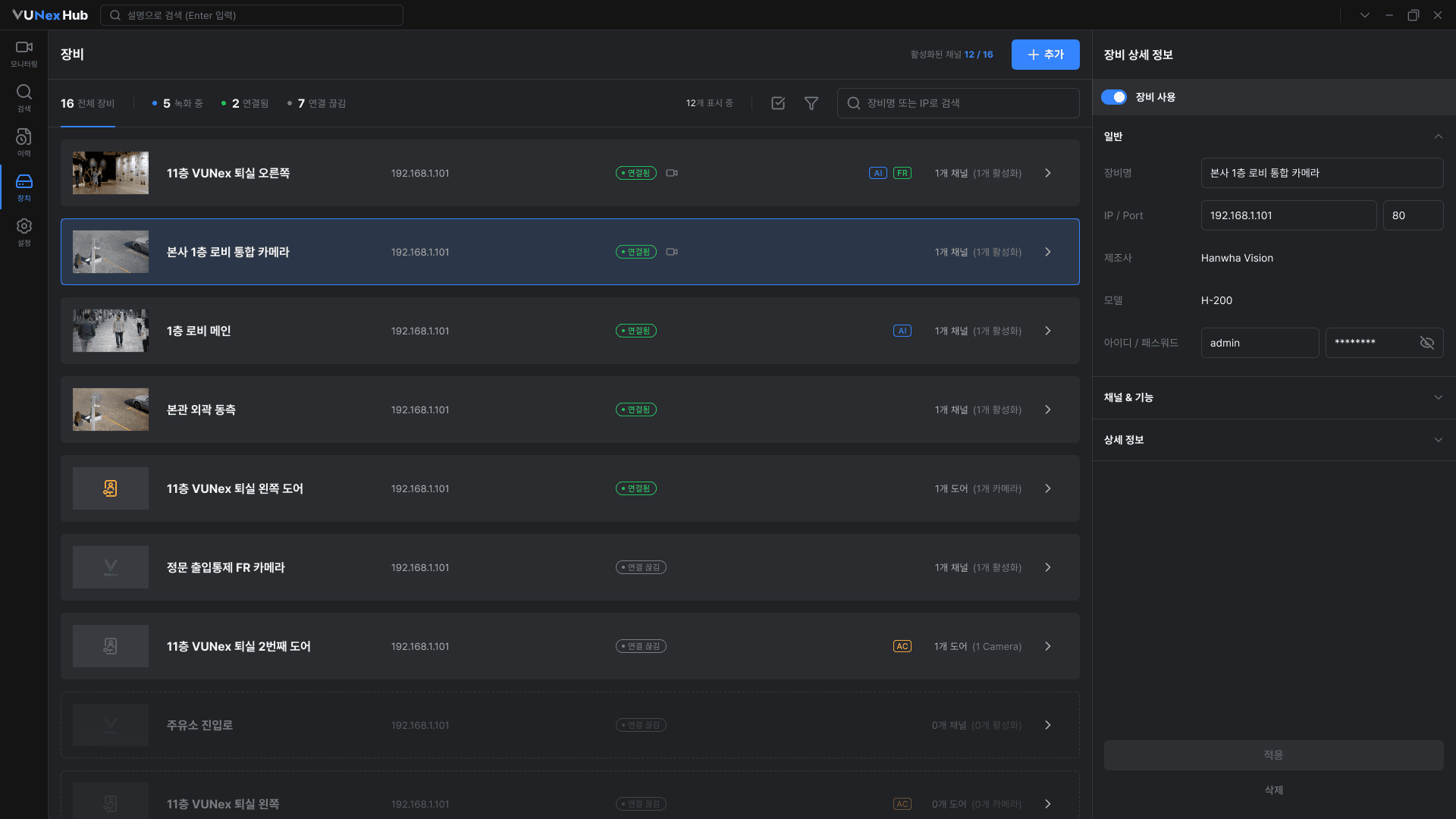Viewport: 1456px width, 819px height.
Task: Open details chevron for 11층 VUNex 퇴실 오른쪽
Action: [x=1048, y=173]
